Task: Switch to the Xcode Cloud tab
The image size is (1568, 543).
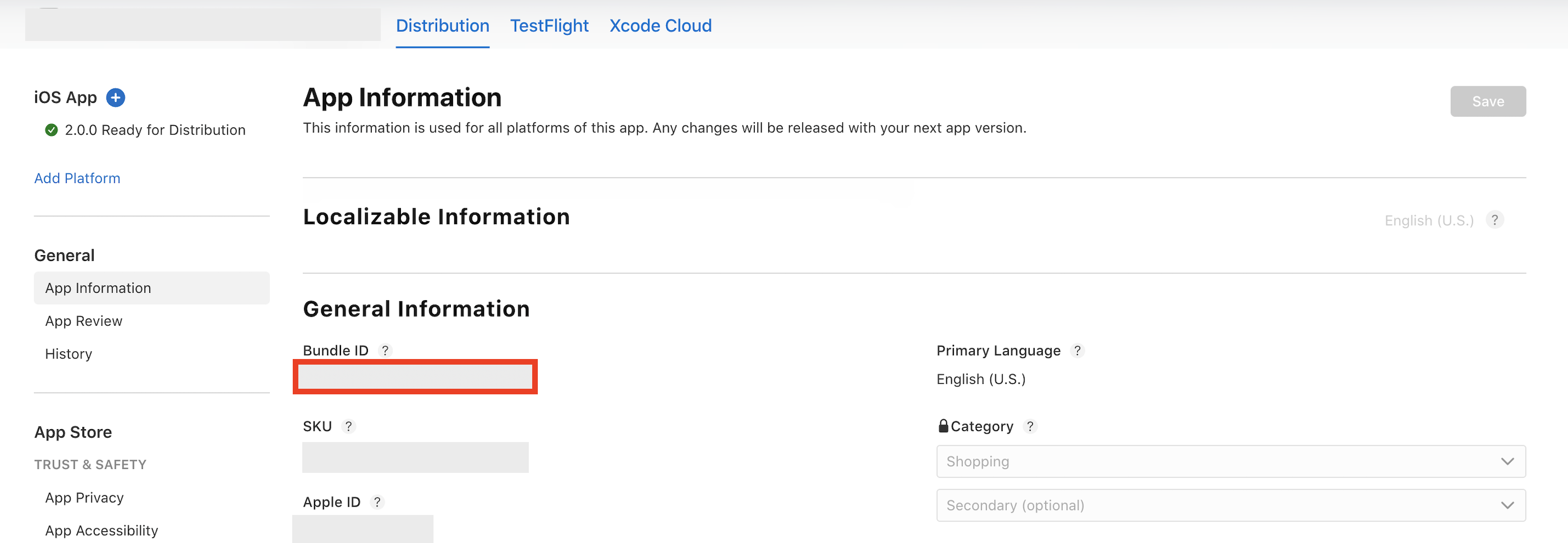Action: [x=661, y=26]
